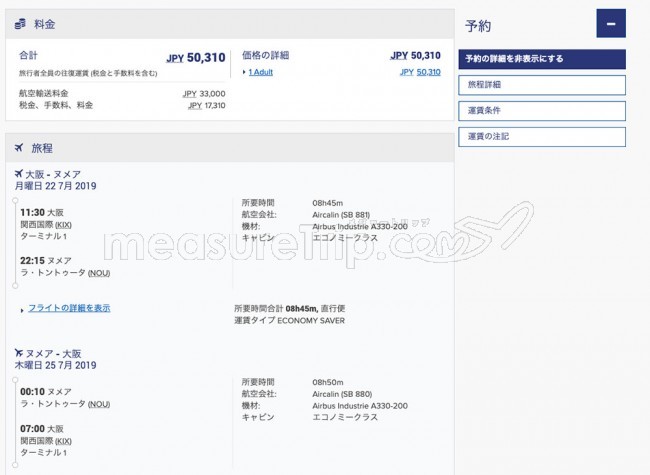Image resolution: width=650 pixels, height=475 pixels.
Task: Click the coins icon beside 料金
Action: pos(20,23)
